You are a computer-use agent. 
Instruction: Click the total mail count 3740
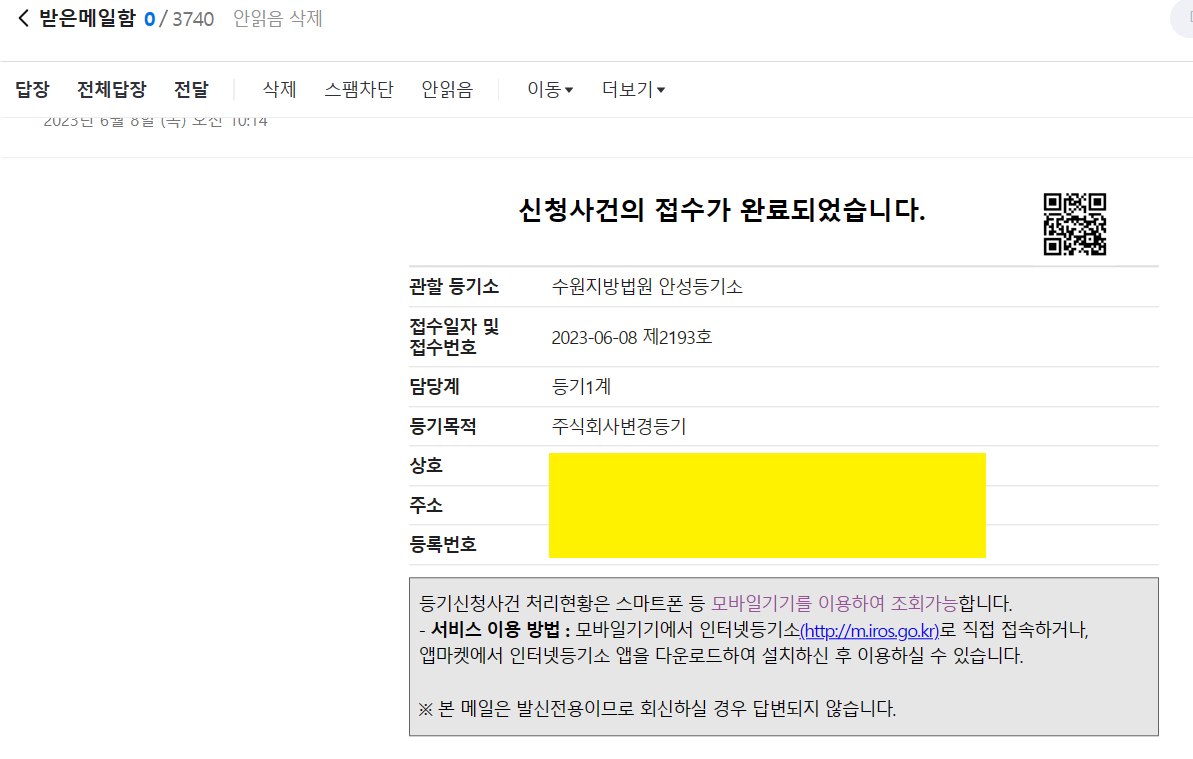click(x=190, y=17)
